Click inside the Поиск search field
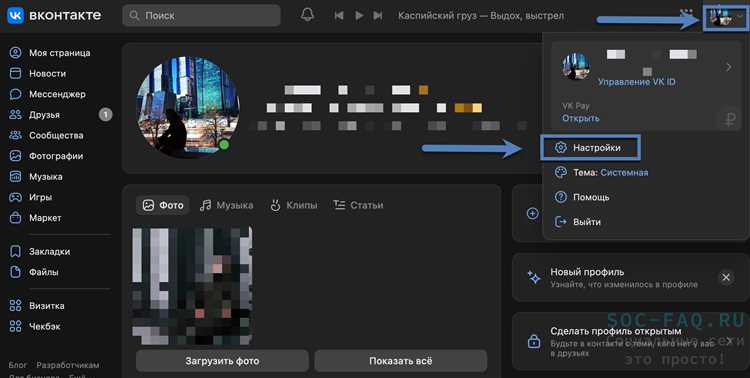This screenshot has width=750, height=378. [201, 16]
